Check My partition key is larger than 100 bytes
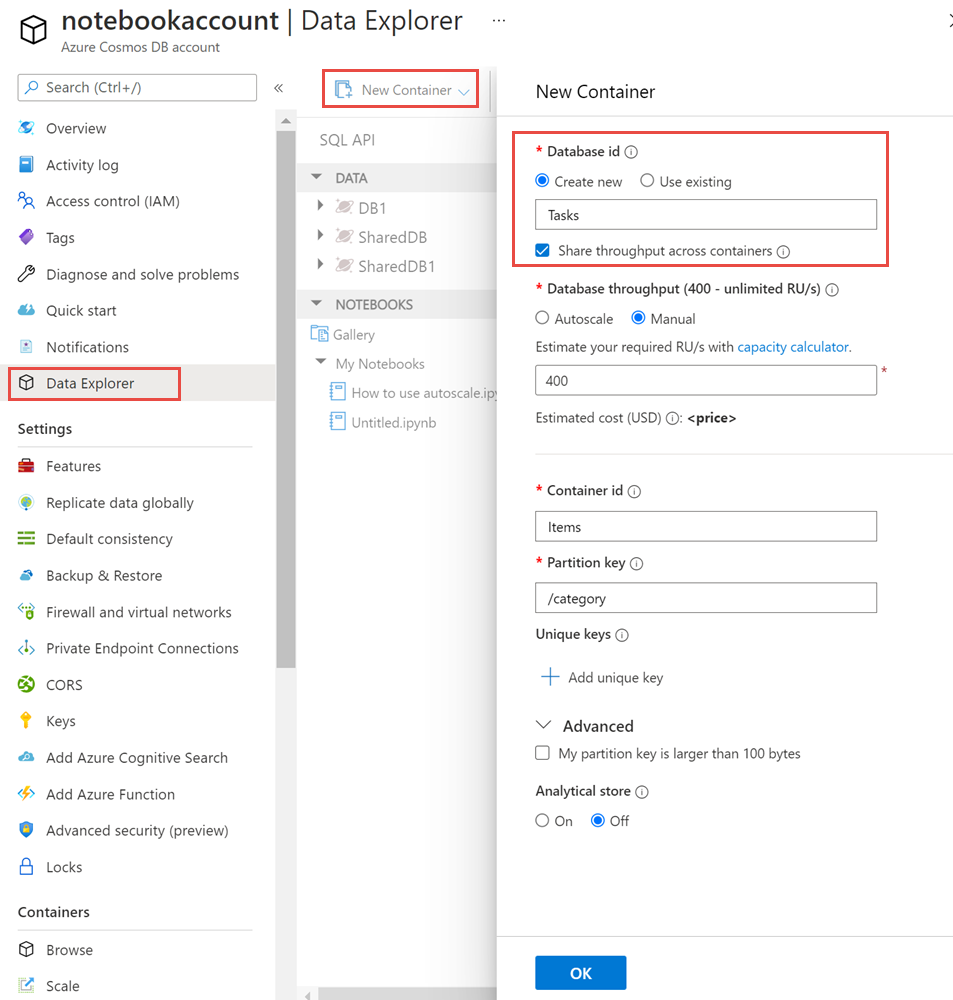The width and height of the screenshot is (953, 1000). (542, 753)
